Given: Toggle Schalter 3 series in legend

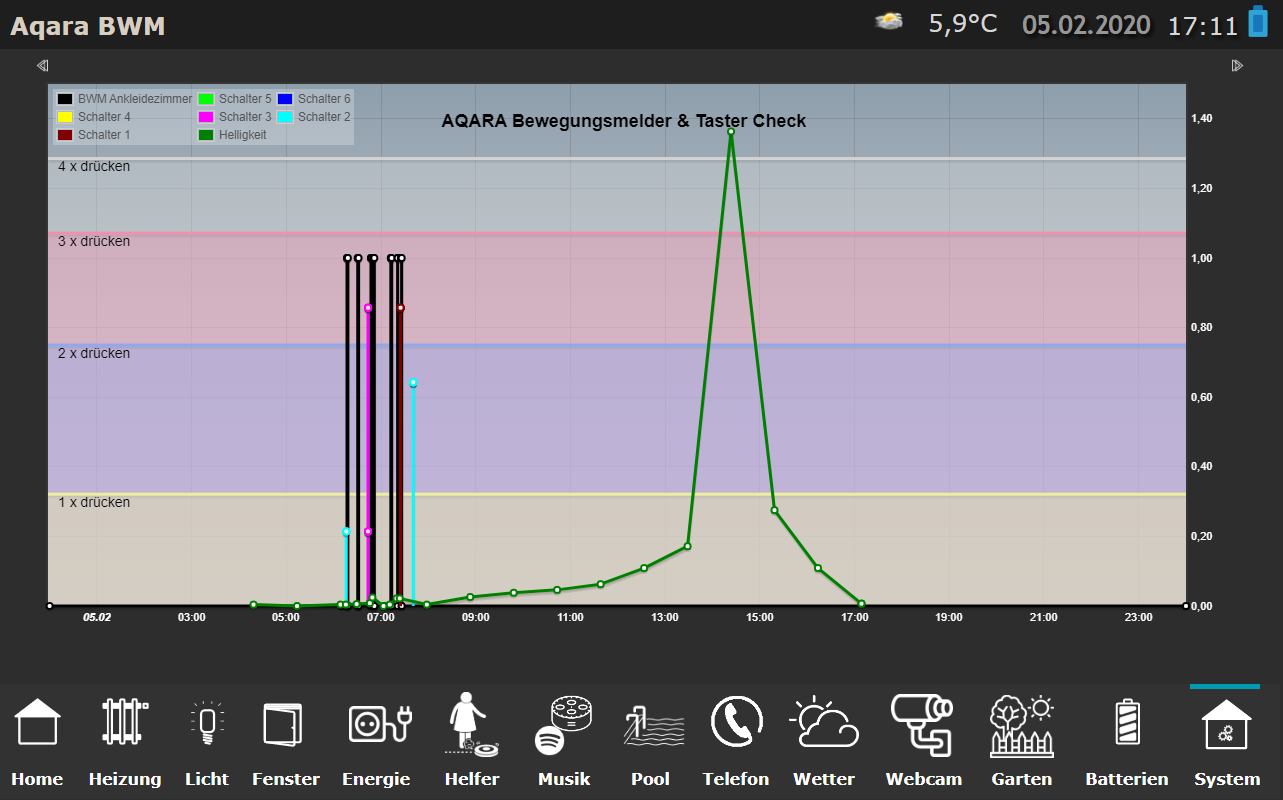Looking at the screenshot, I should point(235,117).
